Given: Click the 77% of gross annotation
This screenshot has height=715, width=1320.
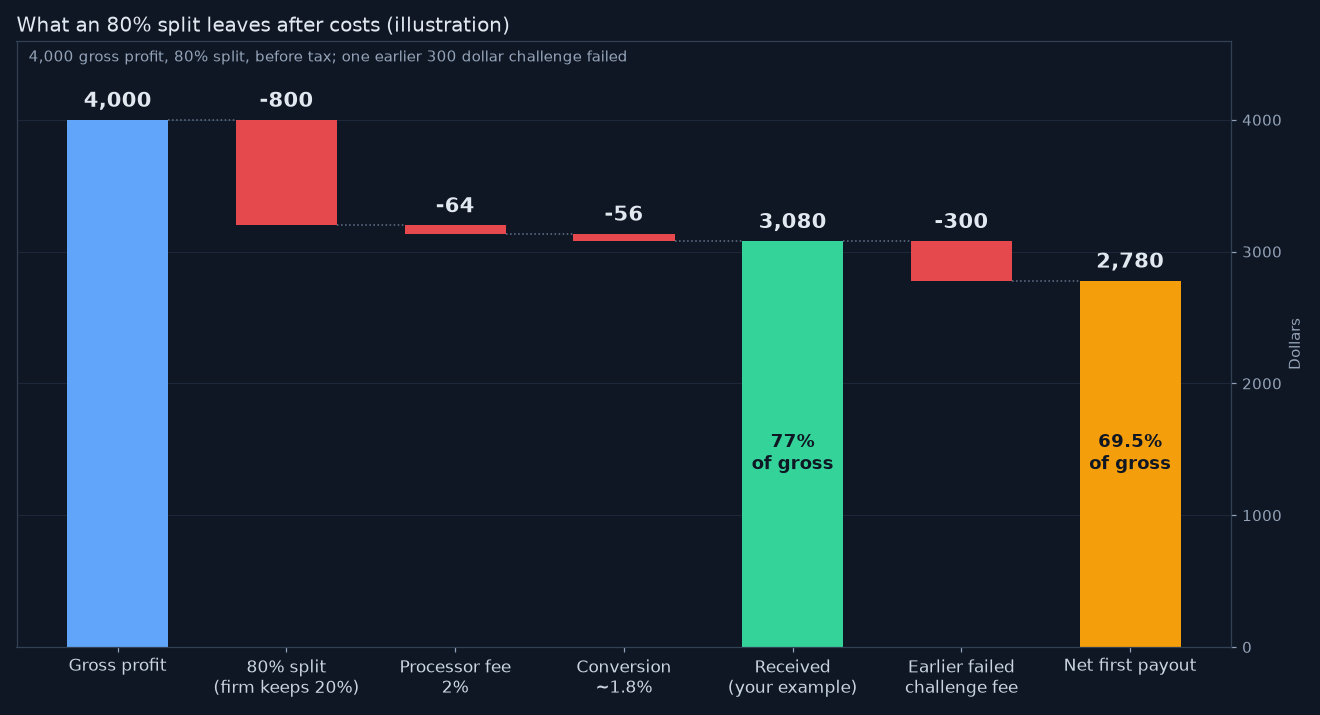Looking at the screenshot, I should (792, 452).
